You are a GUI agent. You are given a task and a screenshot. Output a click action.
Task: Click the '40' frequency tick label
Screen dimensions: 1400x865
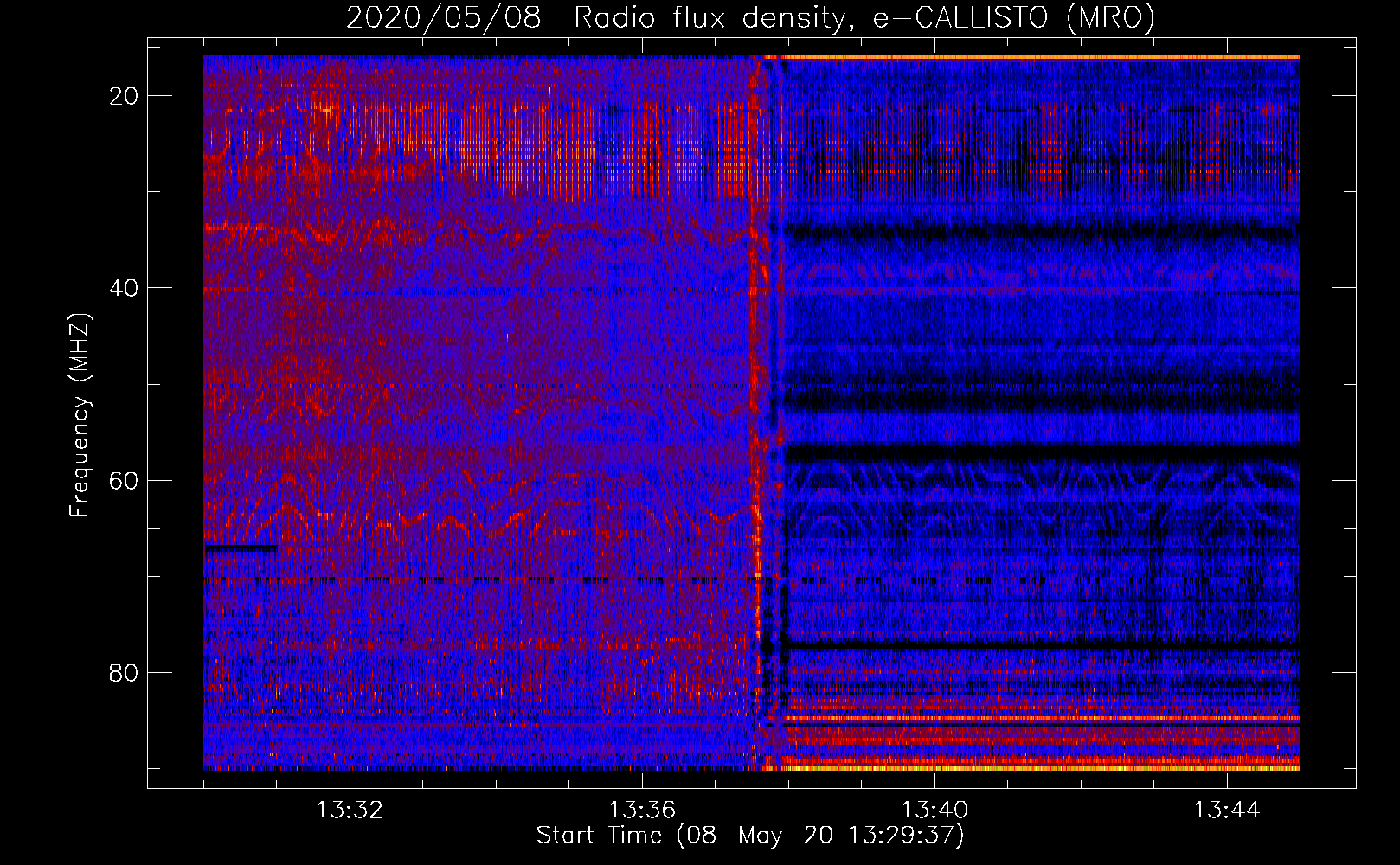click(x=125, y=288)
